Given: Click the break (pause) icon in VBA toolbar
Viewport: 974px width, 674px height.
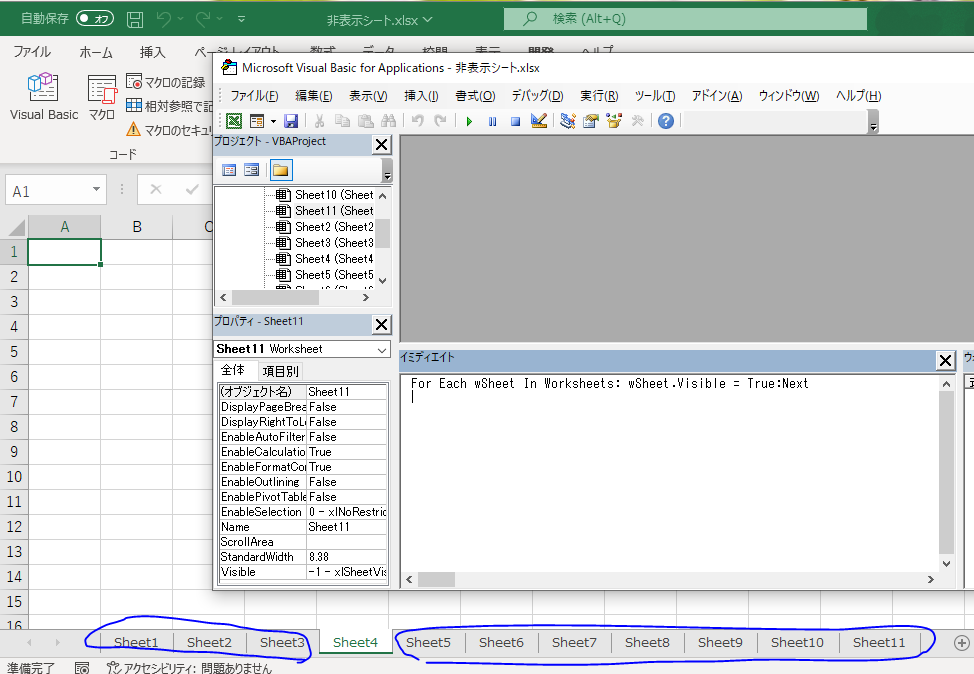Looking at the screenshot, I should tap(492, 121).
